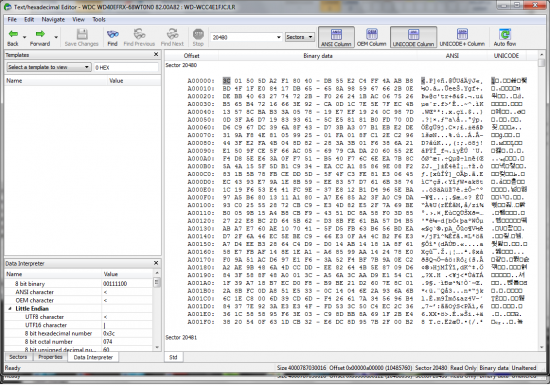Screen dimensions: 550x386
Task: Select the 8 bit hexadecimal number row
Action: [79, 333]
